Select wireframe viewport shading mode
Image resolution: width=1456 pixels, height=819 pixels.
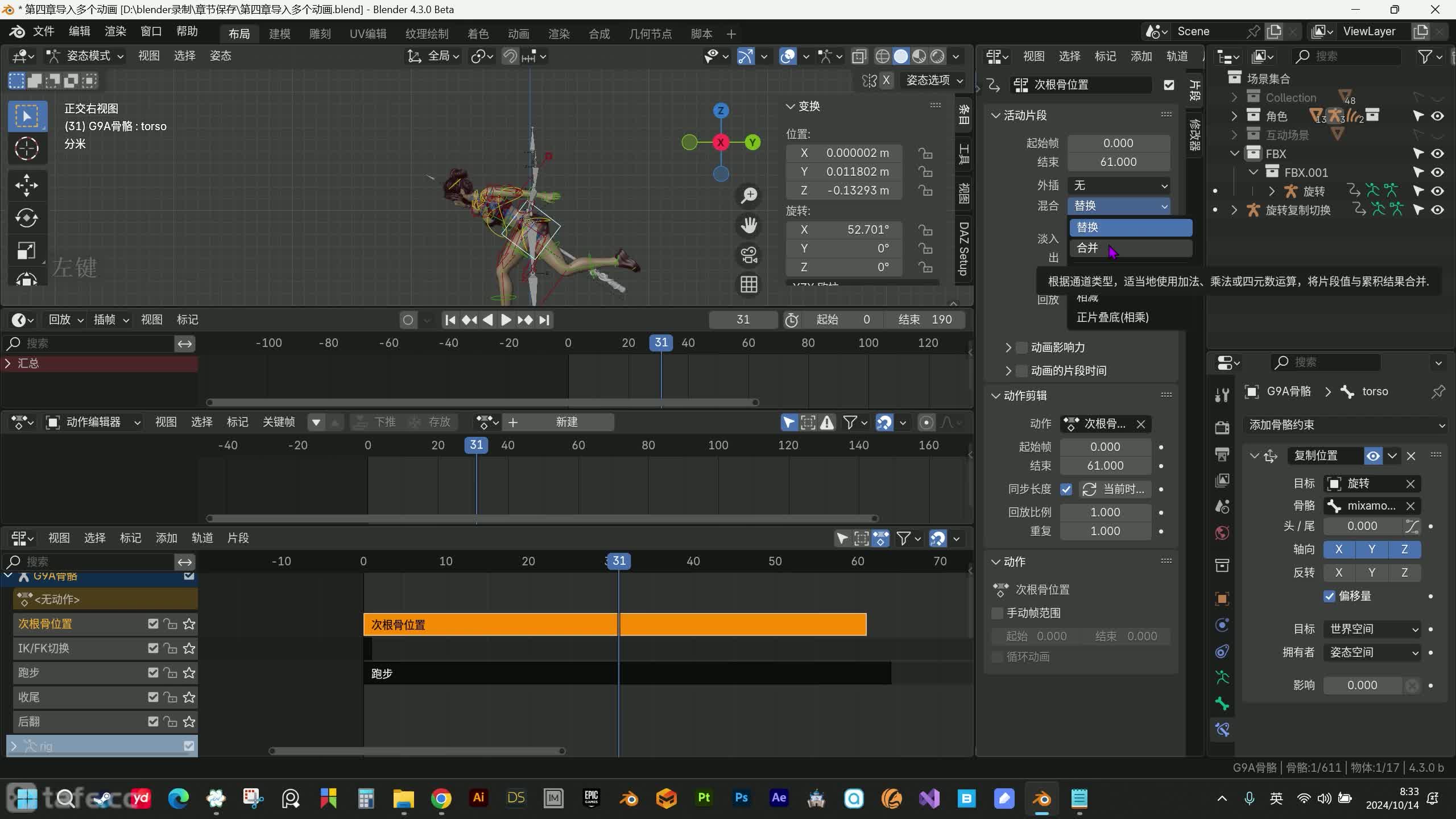[882, 56]
